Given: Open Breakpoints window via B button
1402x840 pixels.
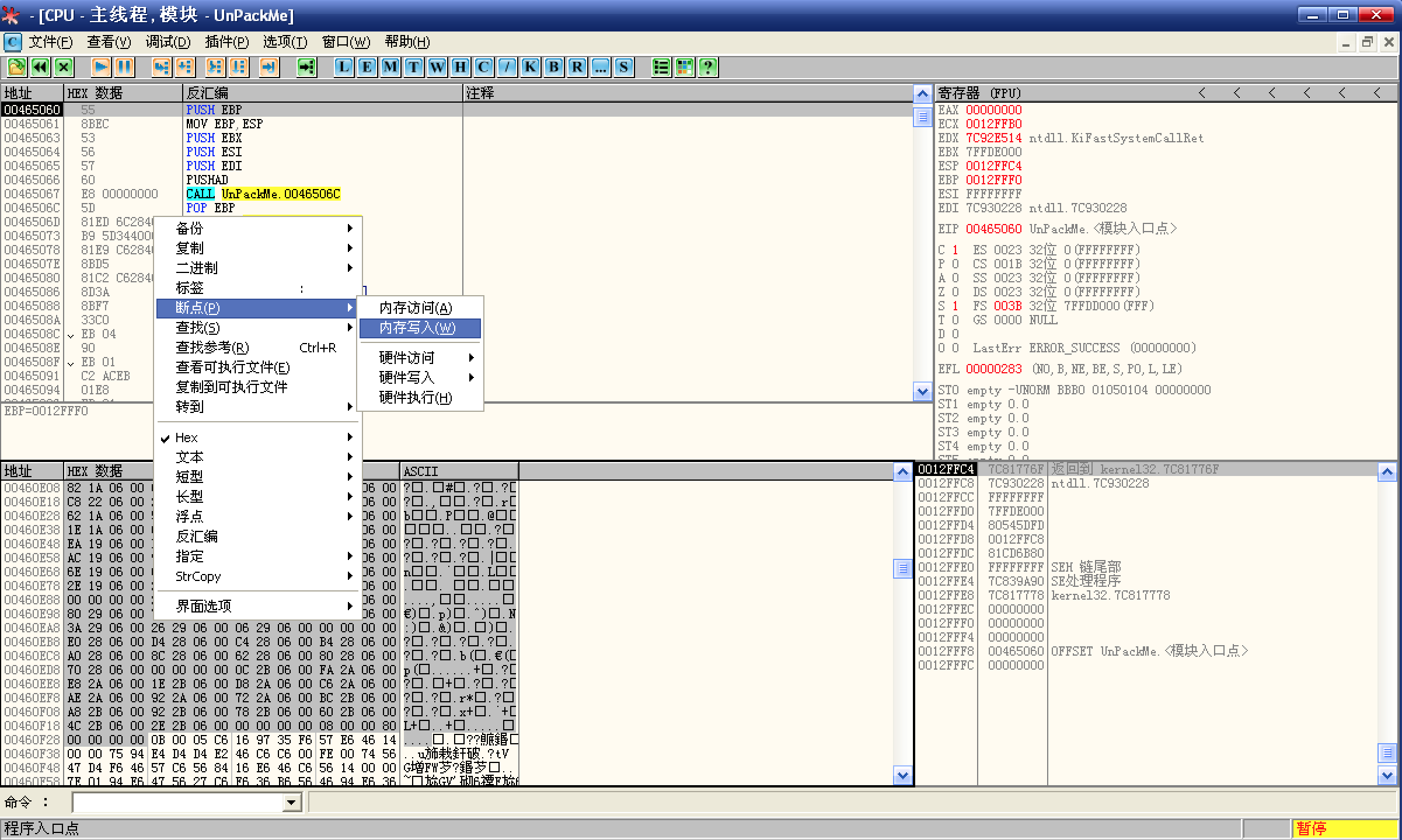Looking at the screenshot, I should pos(553,67).
